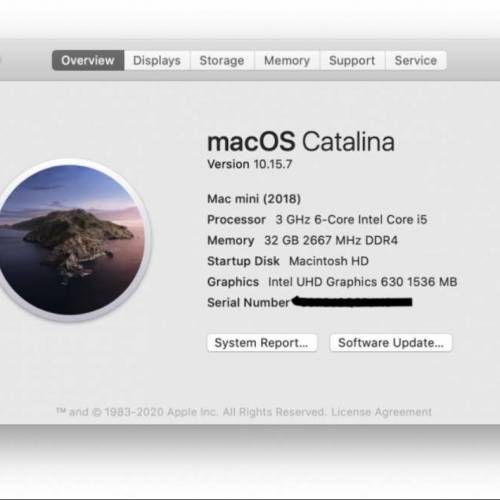The width and height of the screenshot is (500, 500).
Task: Click Intel UHD Graphics 630 1536 MB text
Action: pyautogui.click(x=363, y=282)
